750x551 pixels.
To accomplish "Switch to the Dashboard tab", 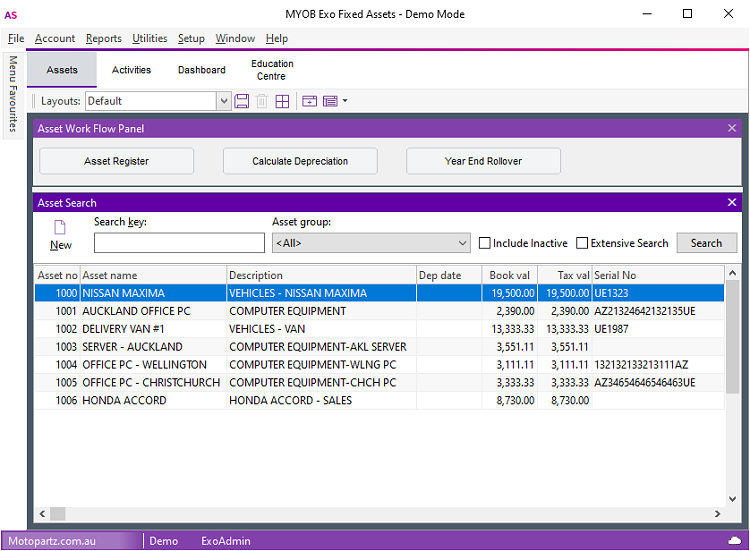I will [202, 70].
